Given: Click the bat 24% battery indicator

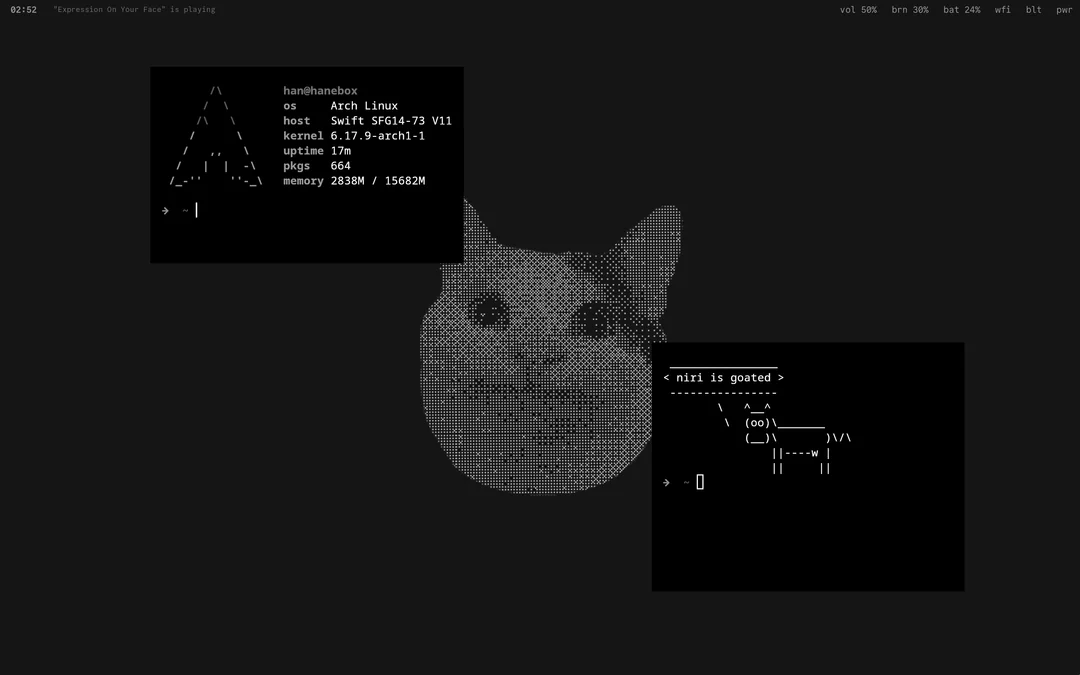Looking at the screenshot, I should tap(961, 10).
